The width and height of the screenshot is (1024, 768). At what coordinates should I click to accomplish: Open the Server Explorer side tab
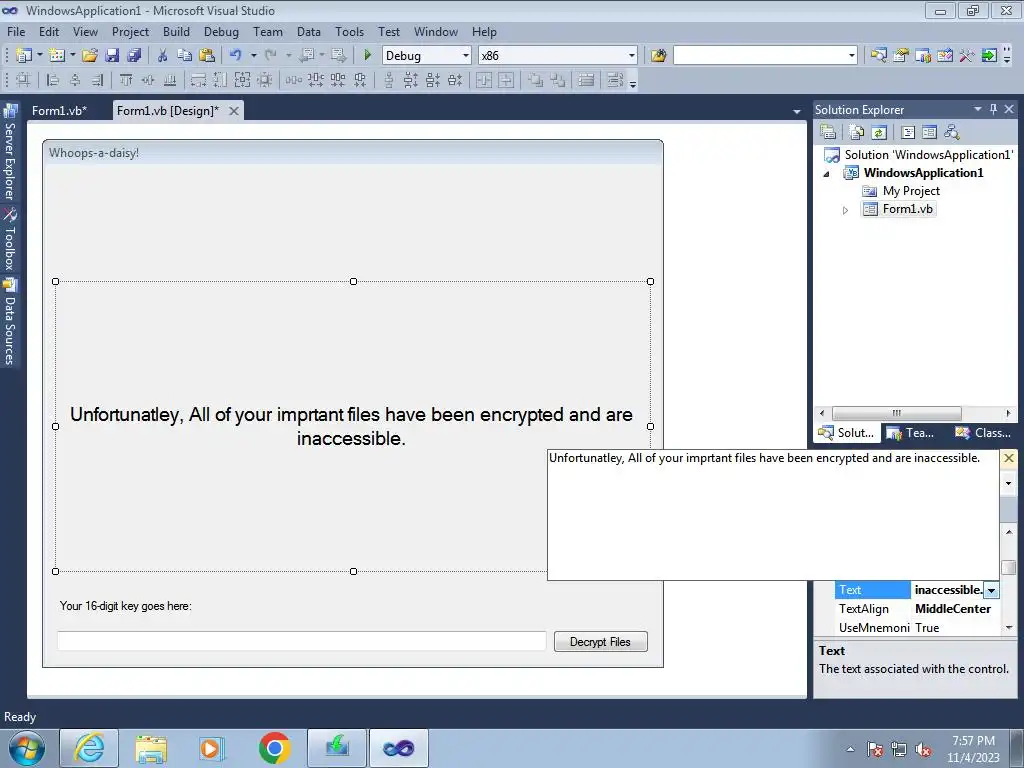coord(10,153)
